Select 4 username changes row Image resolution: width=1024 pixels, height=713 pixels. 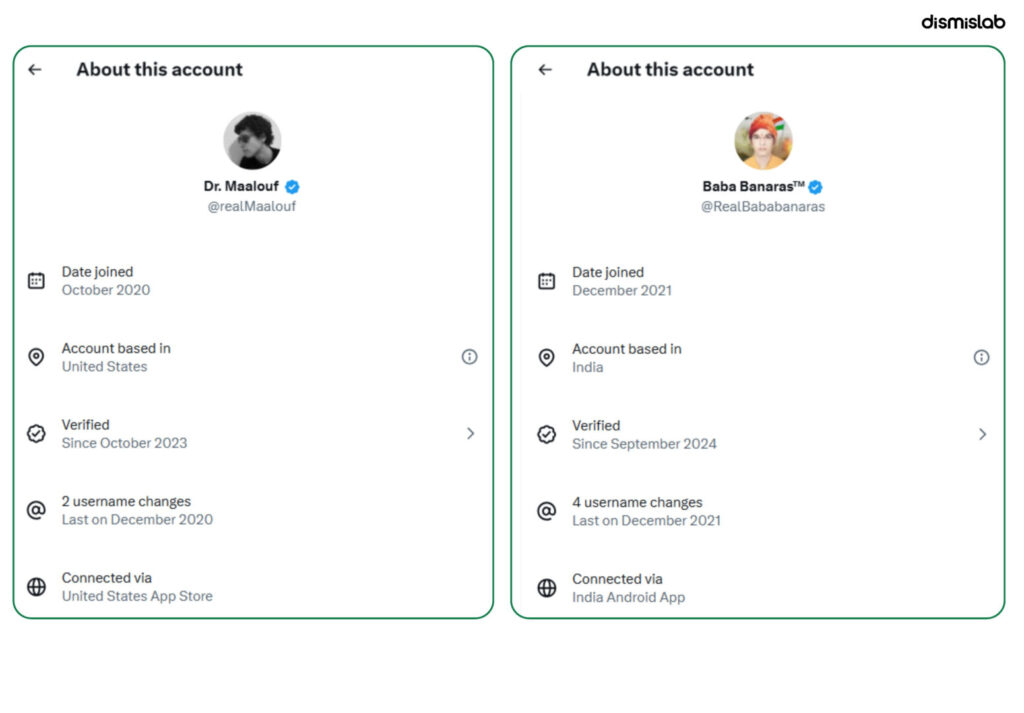click(758, 511)
